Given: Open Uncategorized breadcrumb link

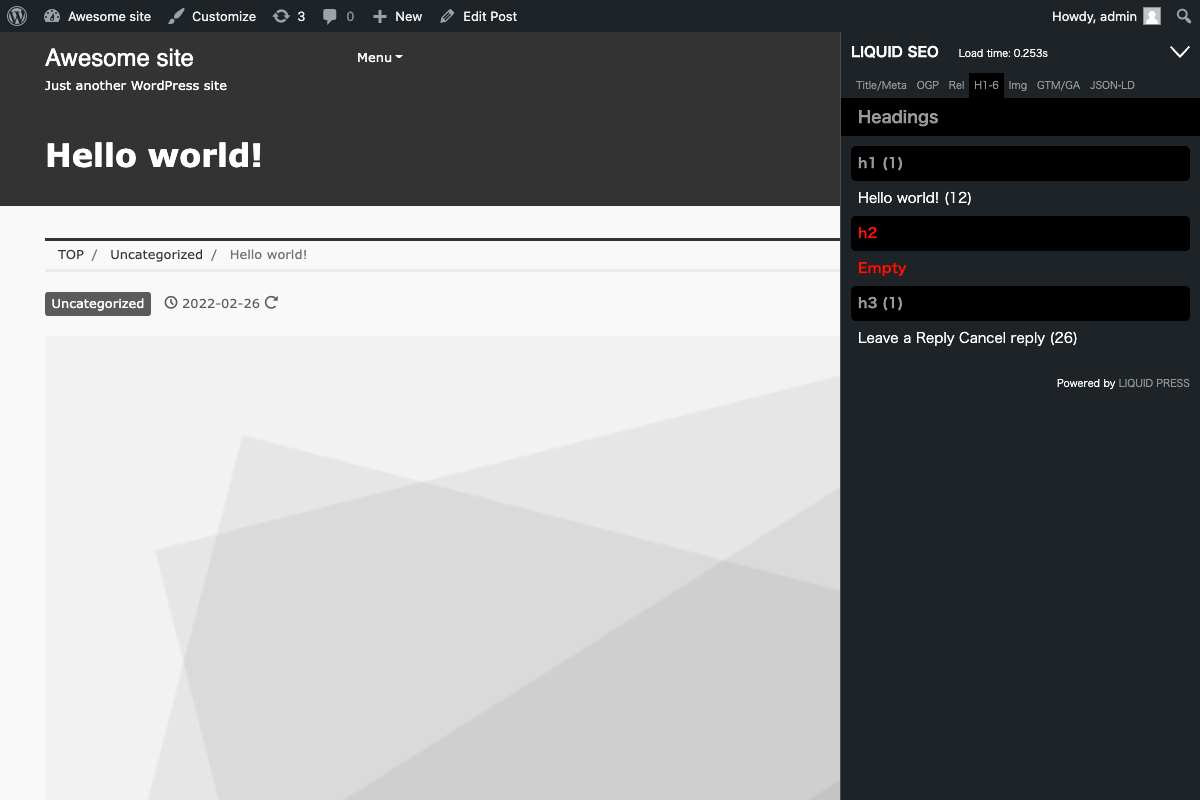Looking at the screenshot, I should pyautogui.click(x=156, y=255).
